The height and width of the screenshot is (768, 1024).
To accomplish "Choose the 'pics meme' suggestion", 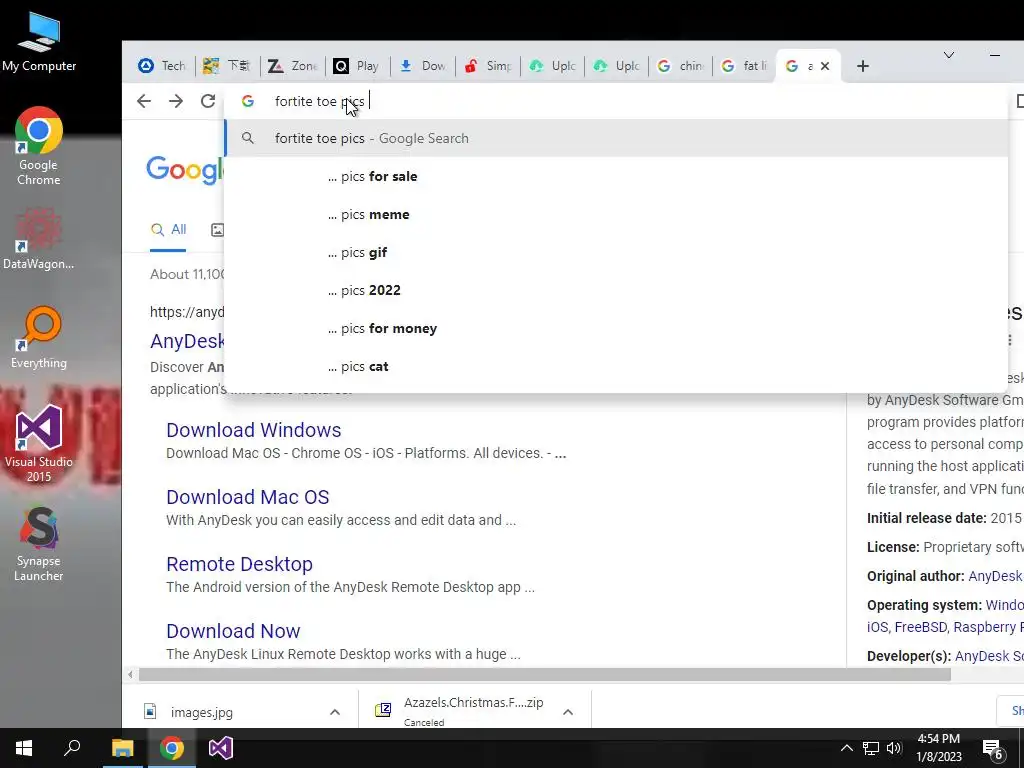I will 616,214.
